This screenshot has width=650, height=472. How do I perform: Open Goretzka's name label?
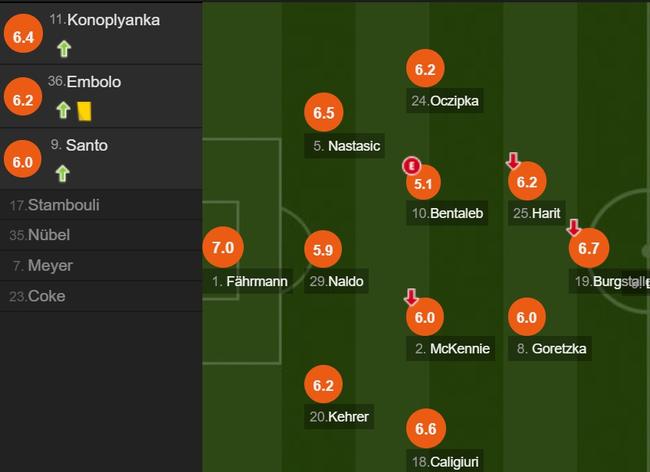550,349
